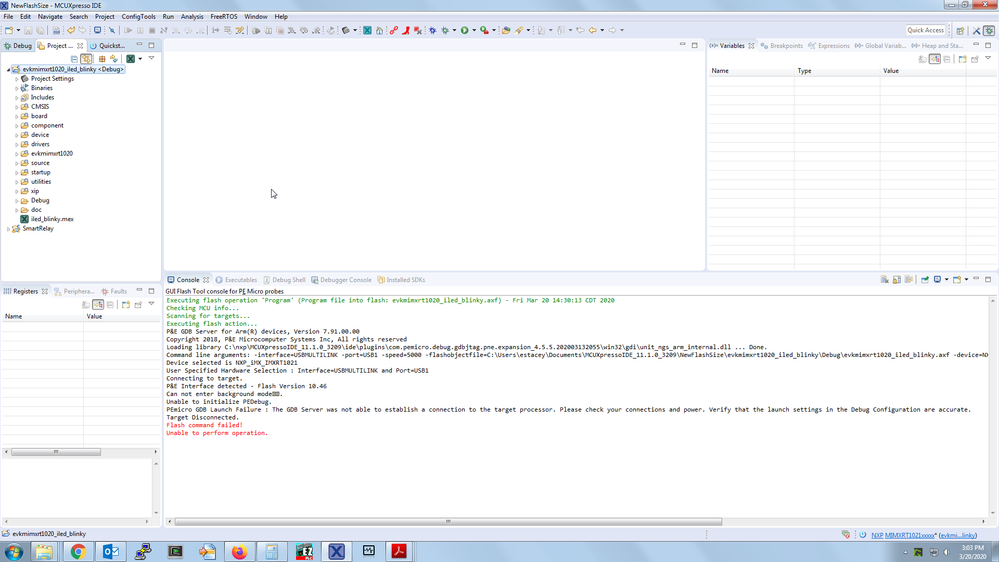Switch to the Debugger Console tab

tap(341, 280)
